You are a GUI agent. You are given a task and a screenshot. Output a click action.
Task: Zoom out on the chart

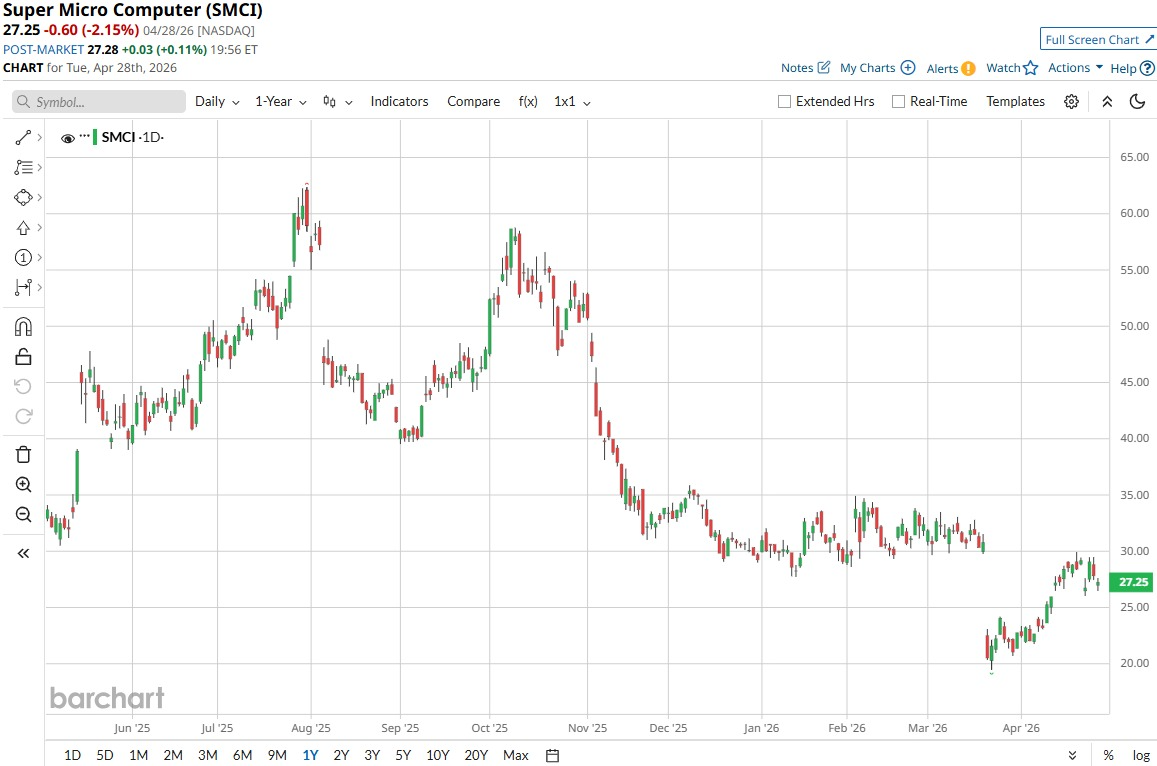click(x=23, y=514)
